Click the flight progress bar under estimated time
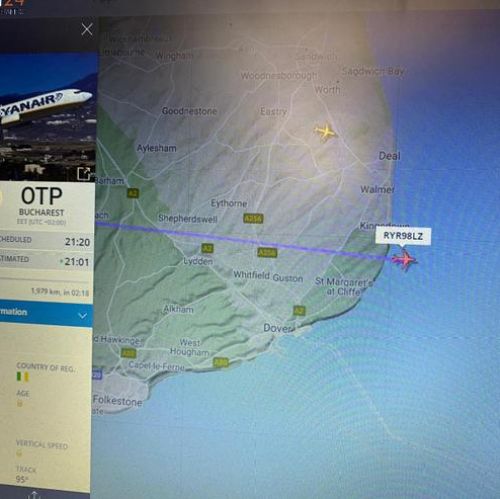500x499 pixels. pos(46,278)
